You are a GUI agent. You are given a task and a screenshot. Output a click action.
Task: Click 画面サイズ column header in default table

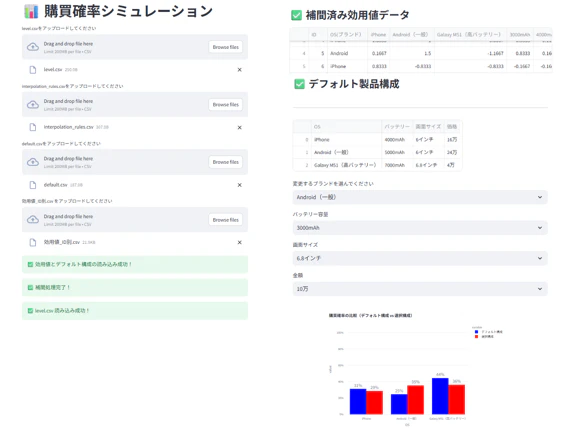click(428, 127)
